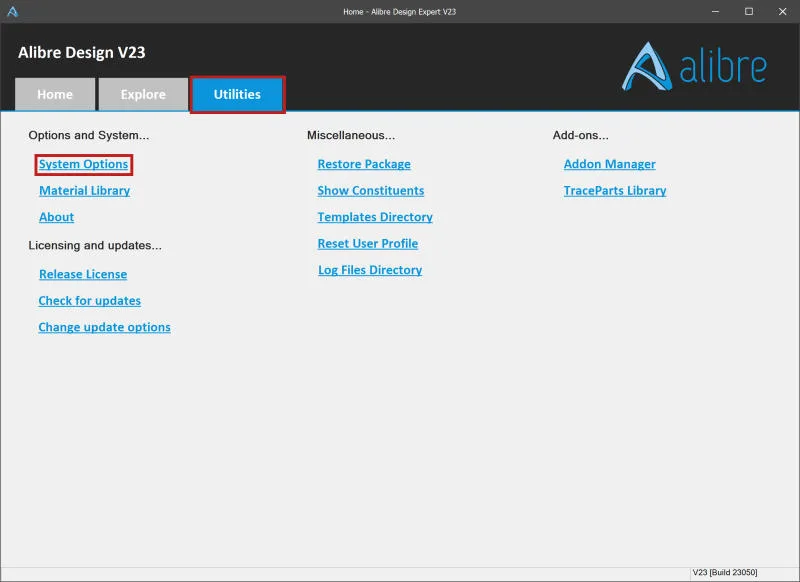
Task: Click the Licensing and updates heading
Action: tap(95, 245)
